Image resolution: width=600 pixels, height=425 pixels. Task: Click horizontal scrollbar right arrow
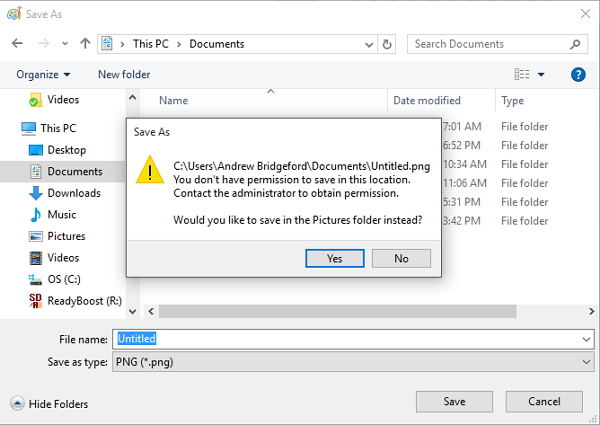coord(592,311)
